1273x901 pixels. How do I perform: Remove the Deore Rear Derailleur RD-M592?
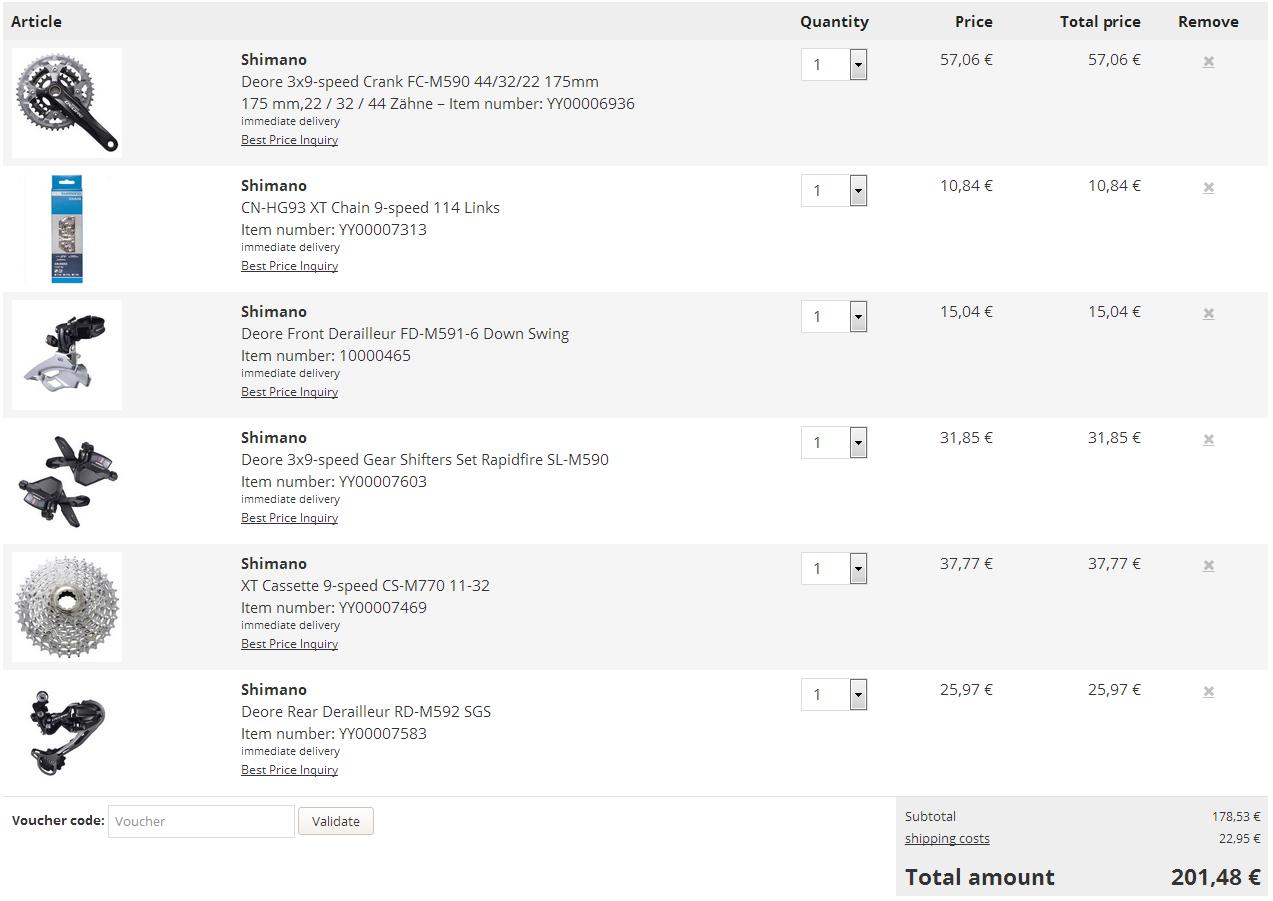pyautogui.click(x=1208, y=692)
